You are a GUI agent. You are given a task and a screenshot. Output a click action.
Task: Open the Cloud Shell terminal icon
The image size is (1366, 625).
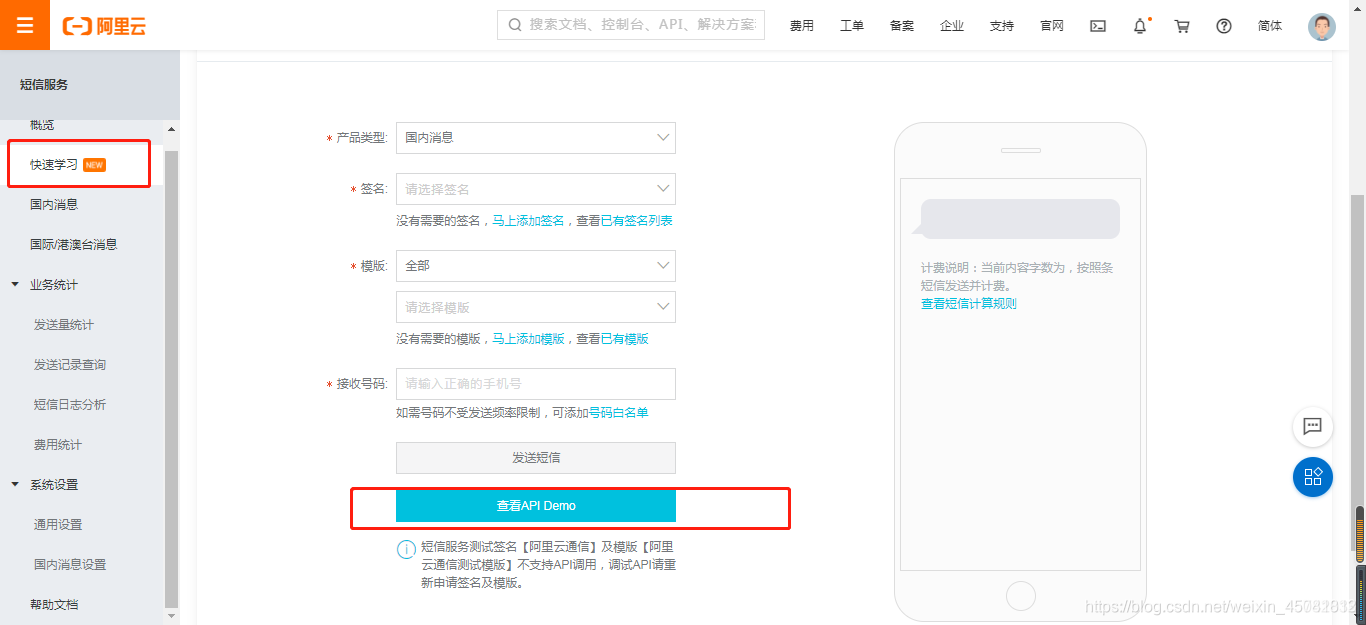click(1098, 26)
